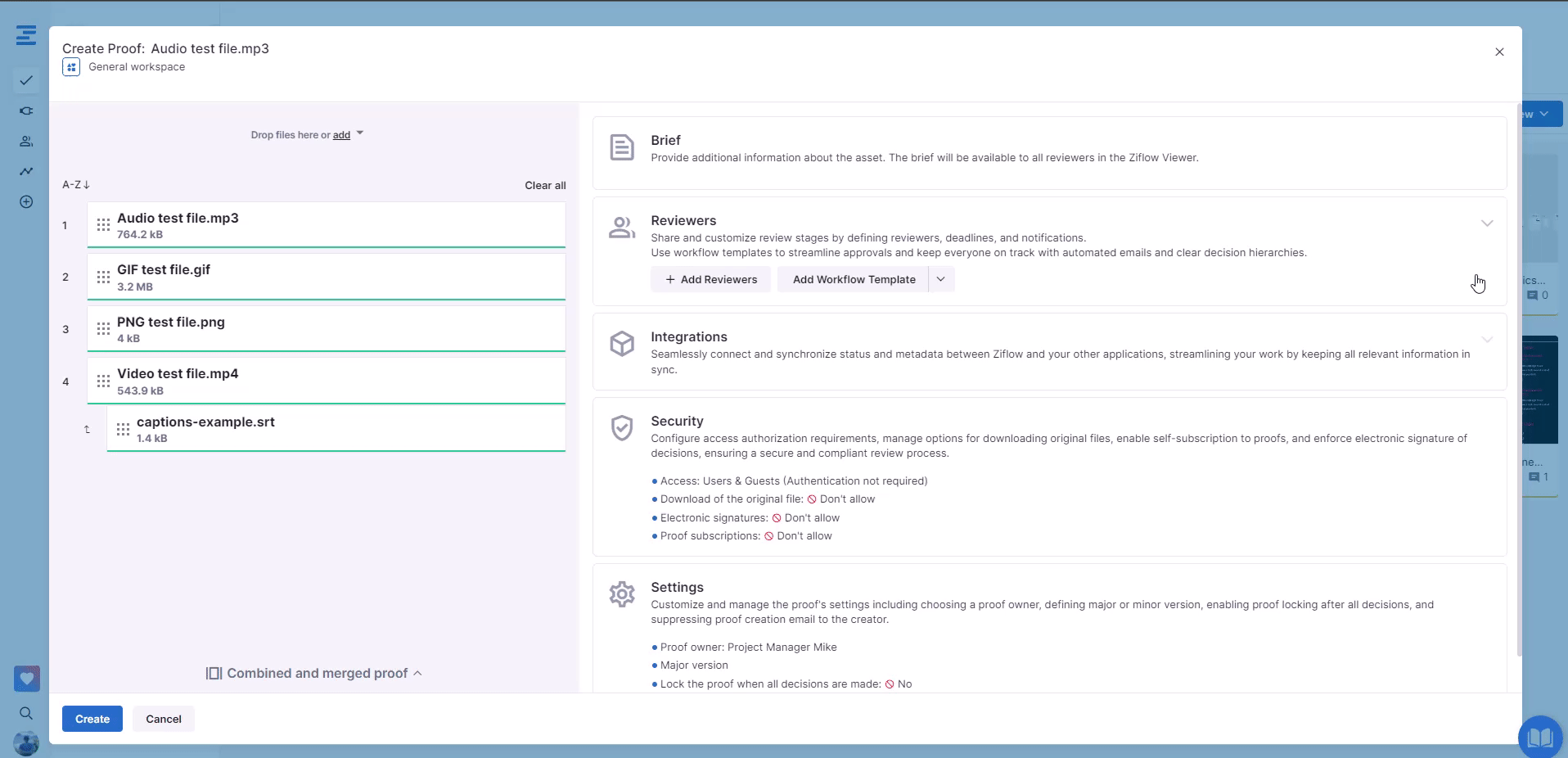Screen dimensions: 1568x758
Task: Open the people icon in sidebar
Action: (x=26, y=141)
